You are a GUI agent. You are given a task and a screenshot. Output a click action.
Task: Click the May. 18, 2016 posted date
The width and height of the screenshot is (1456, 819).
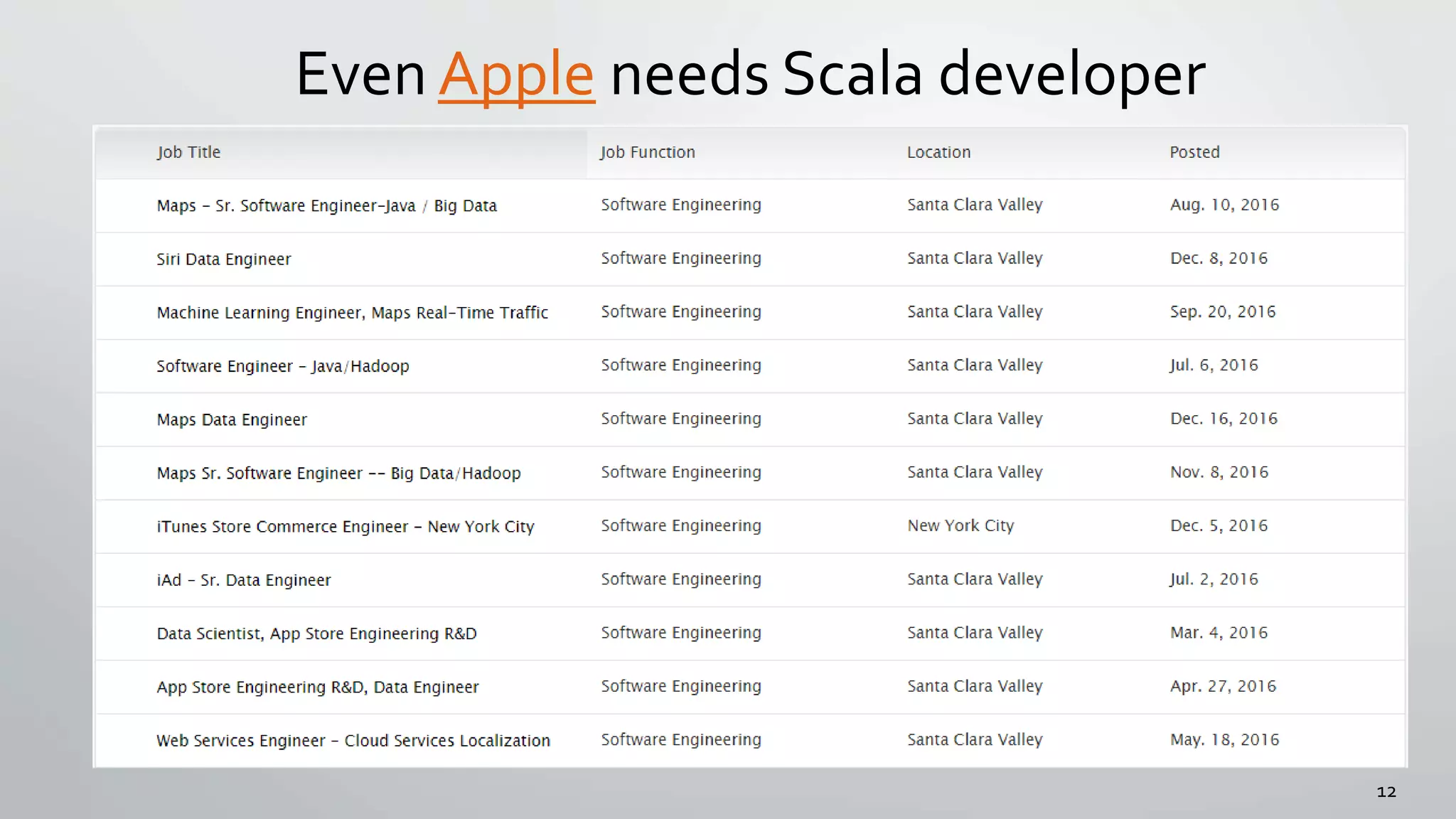coord(1224,739)
